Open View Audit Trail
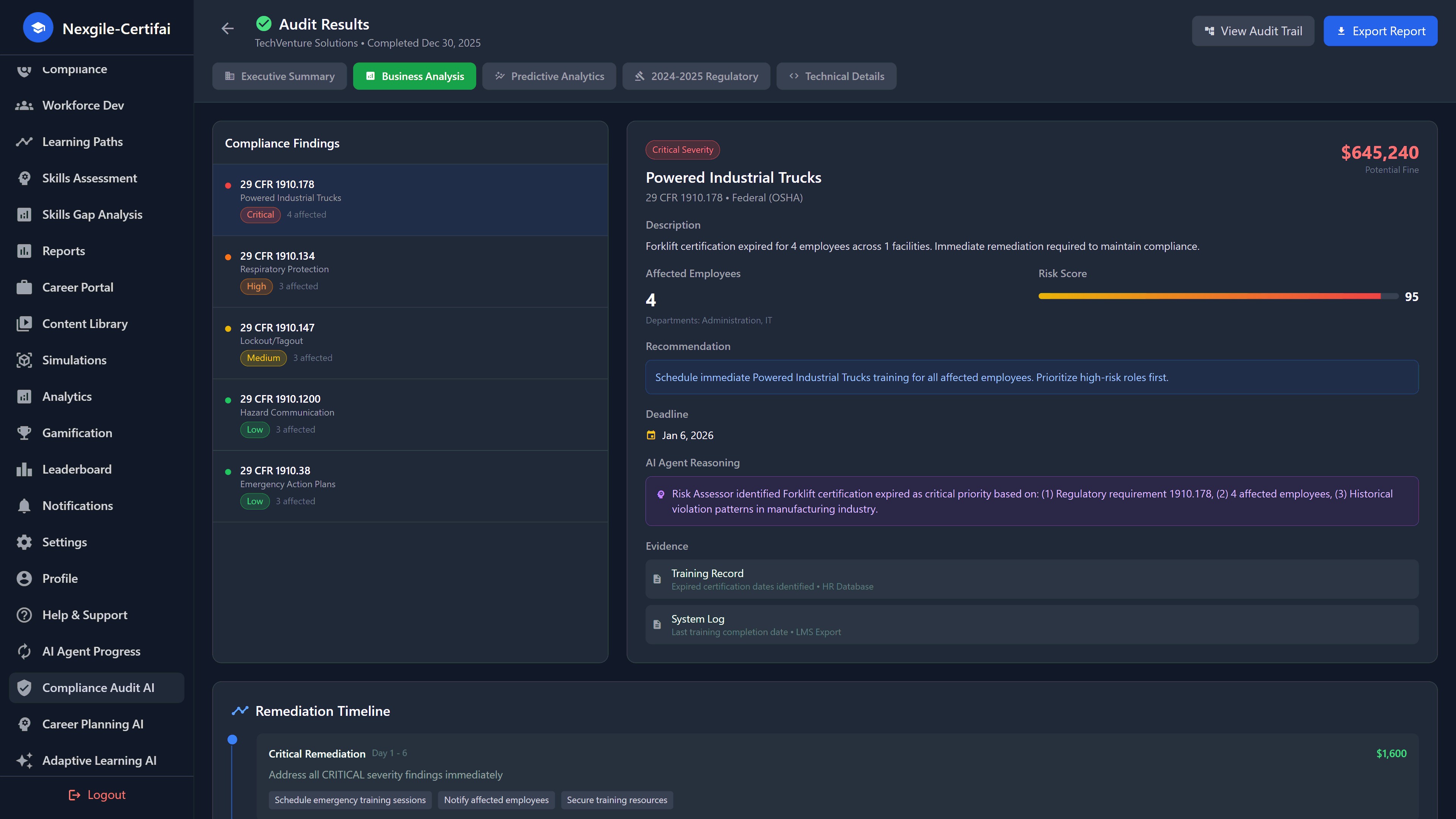The height and width of the screenshot is (819, 1456). click(1252, 31)
